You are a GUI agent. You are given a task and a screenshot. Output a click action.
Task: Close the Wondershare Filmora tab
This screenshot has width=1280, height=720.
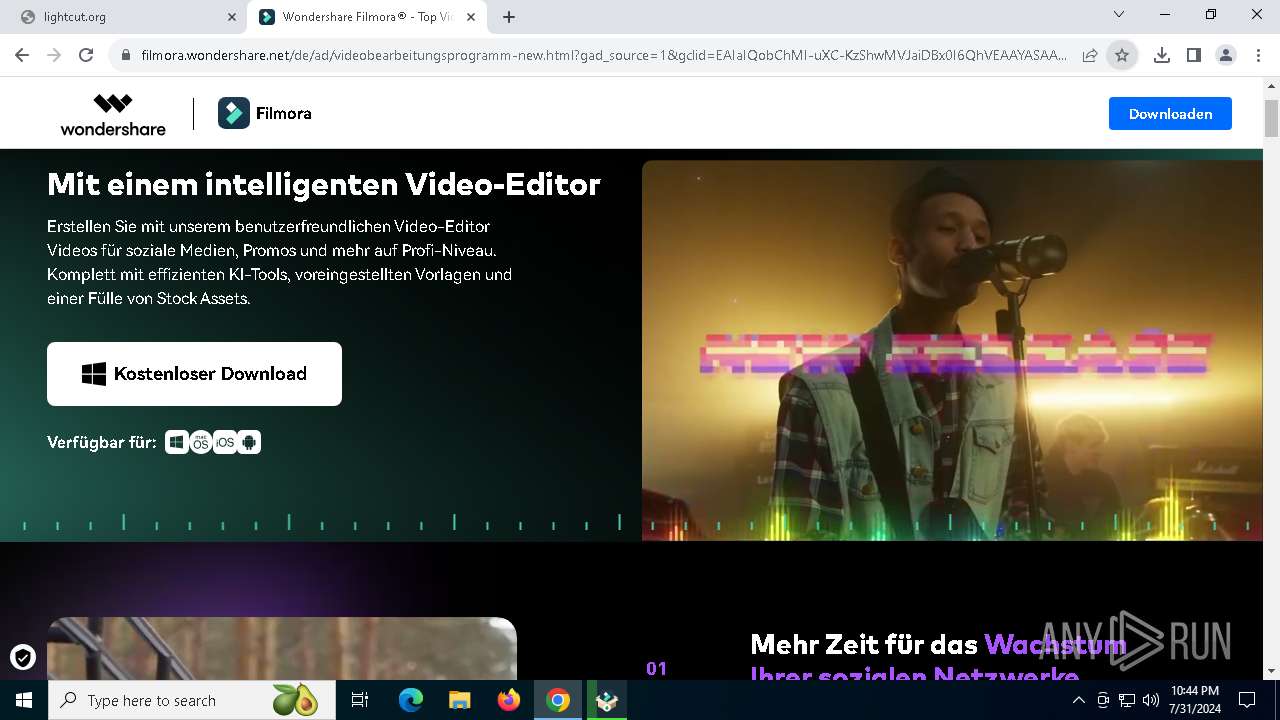tap(471, 17)
